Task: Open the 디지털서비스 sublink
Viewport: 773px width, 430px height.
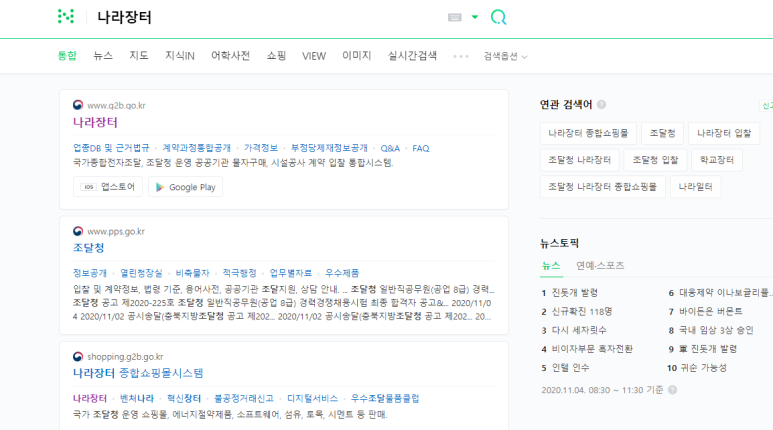Action: (x=313, y=398)
